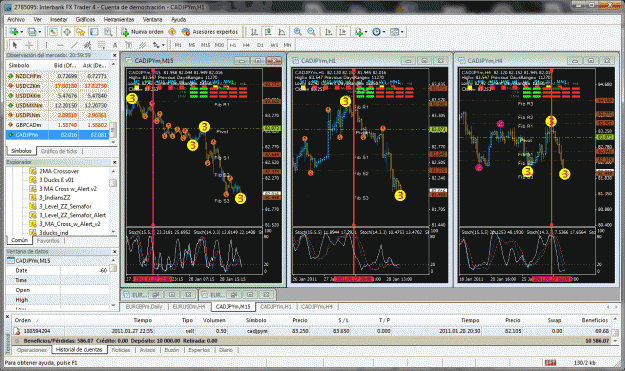Switch to bar chart icon
This screenshot has height=371, width=625.
coord(254,31)
